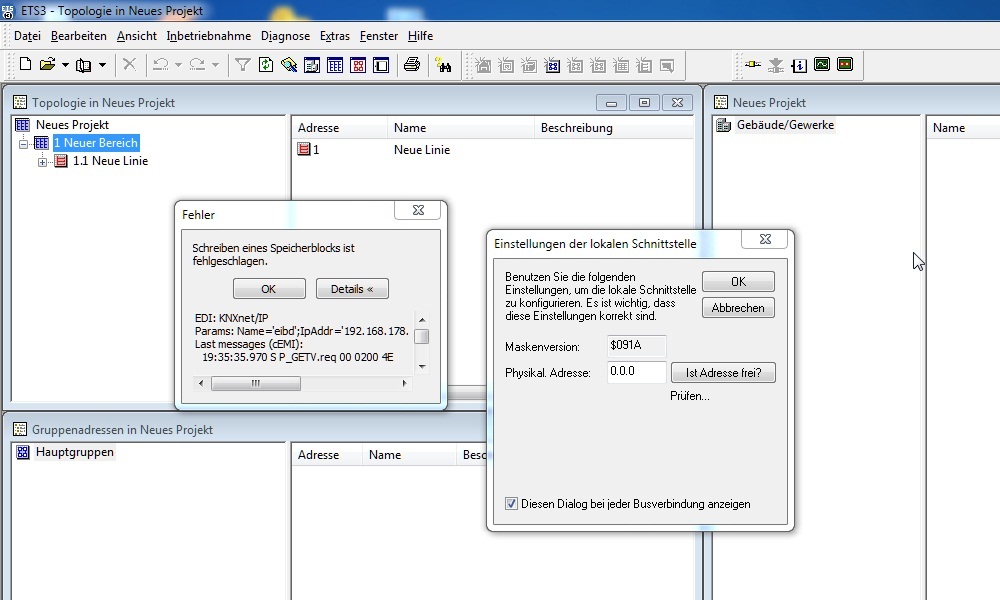
Task: Open the Diagnose menu
Action: [285, 35]
